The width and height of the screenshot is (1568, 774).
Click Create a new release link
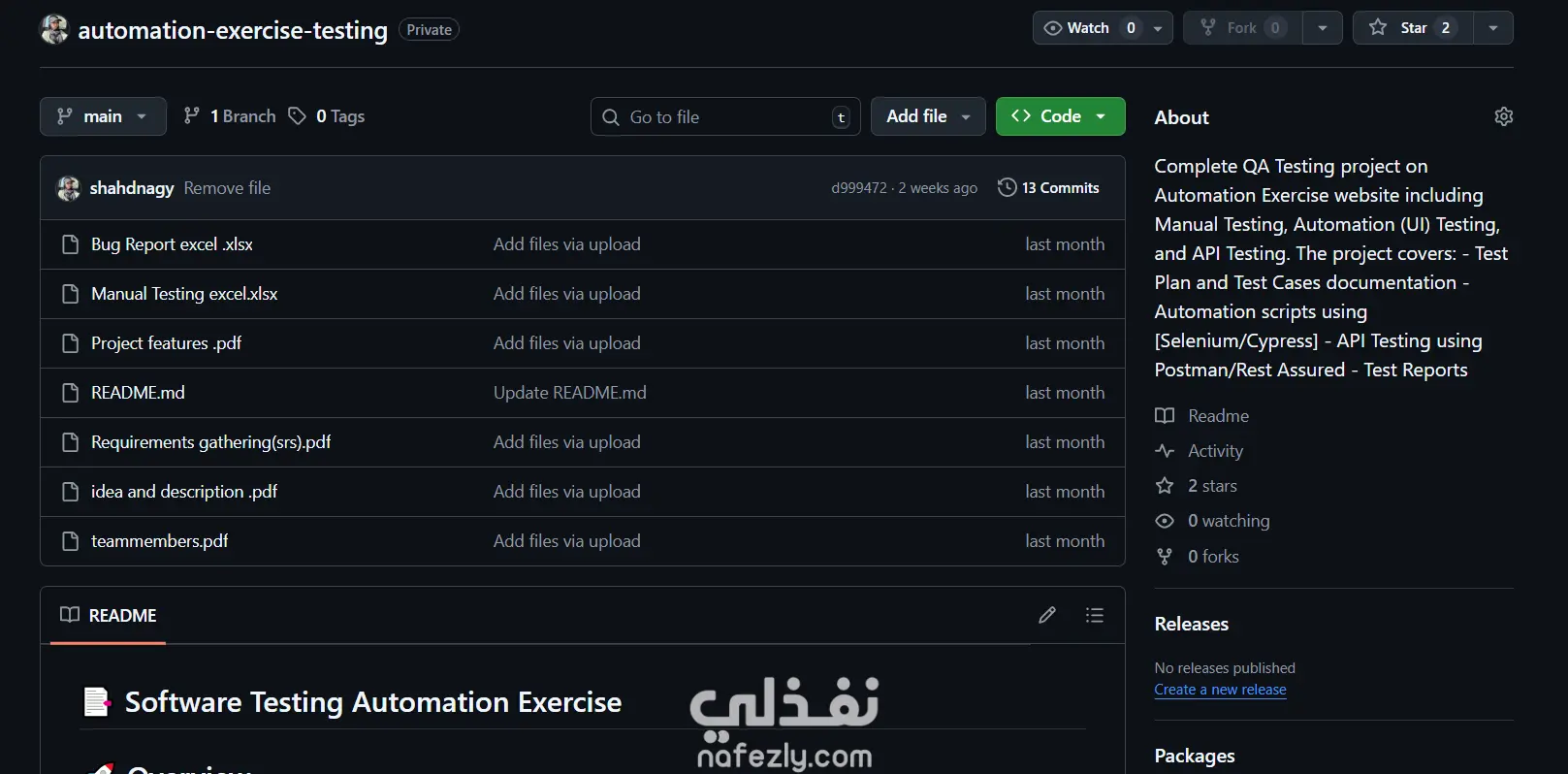[1220, 690]
